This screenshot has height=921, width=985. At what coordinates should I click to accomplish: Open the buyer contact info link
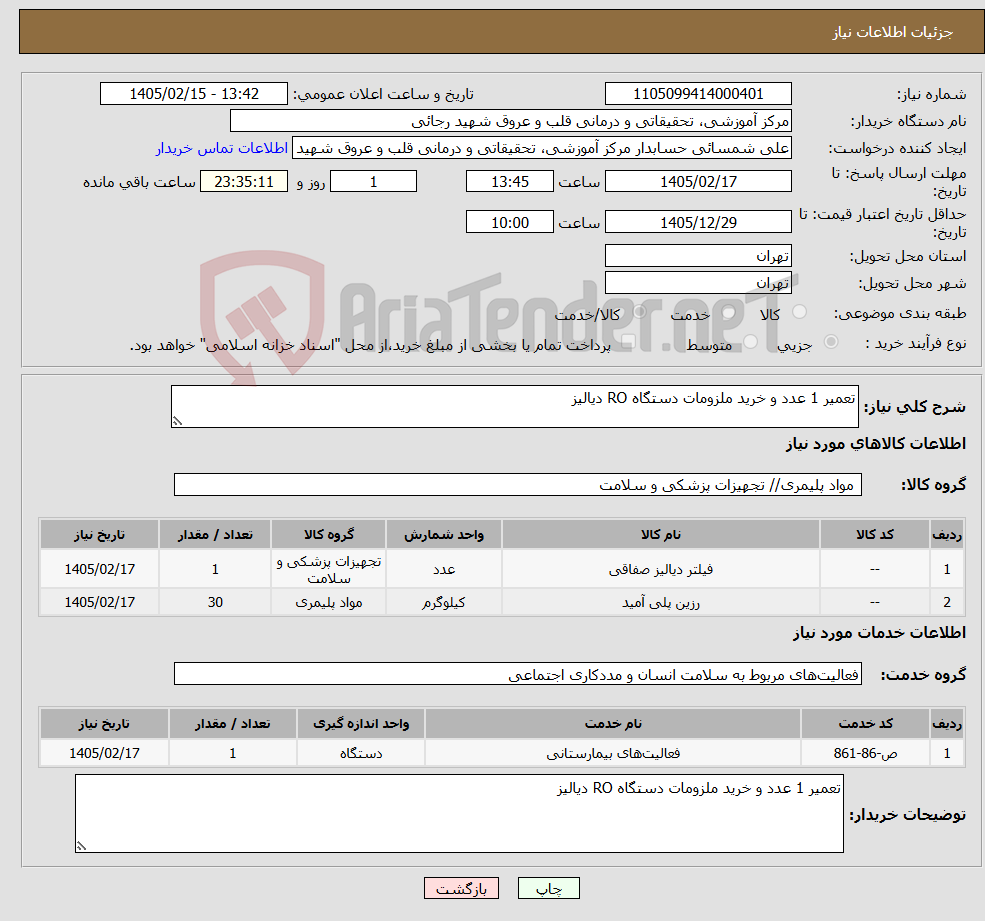click(x=222, y=148)
